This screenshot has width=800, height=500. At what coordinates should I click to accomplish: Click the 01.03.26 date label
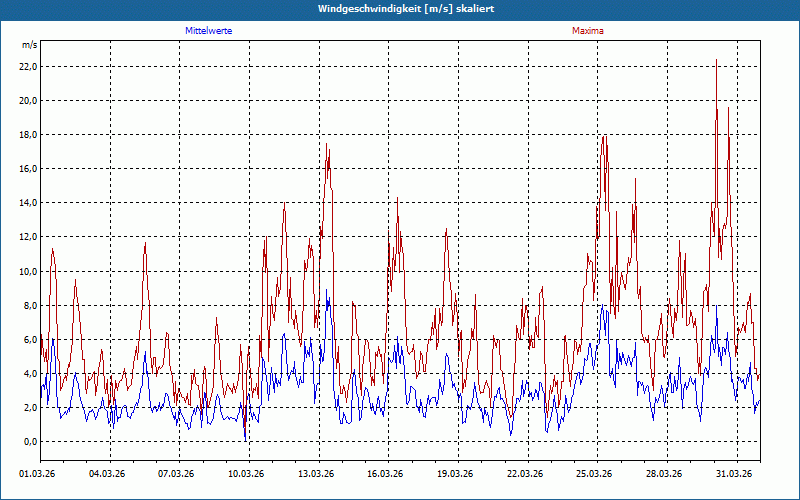tap(37, 474)
